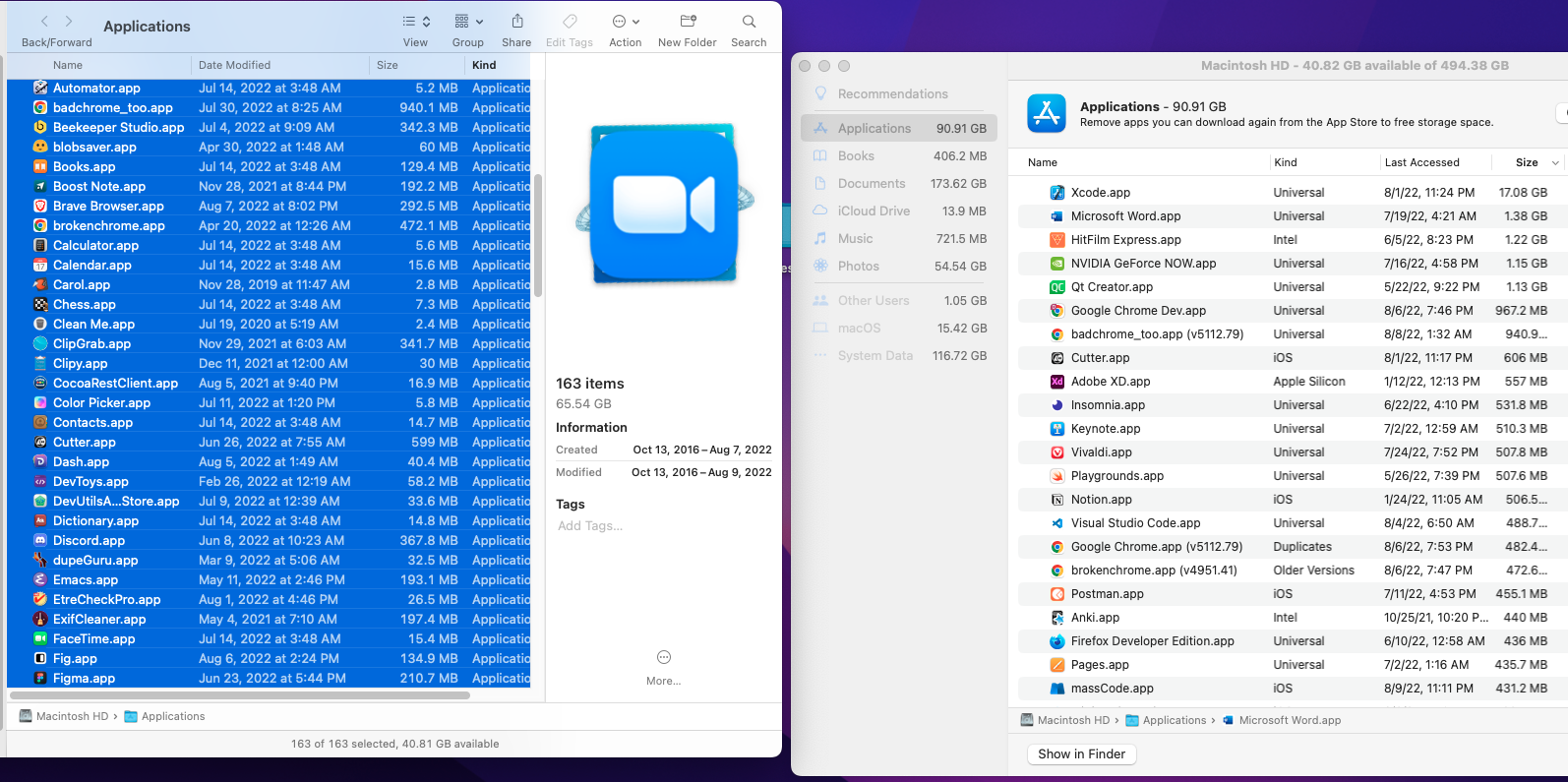Viewport: 1568px width, 782px height.
Task: Select the Calculator.app icon in Finder
Action: click(40, 245)
